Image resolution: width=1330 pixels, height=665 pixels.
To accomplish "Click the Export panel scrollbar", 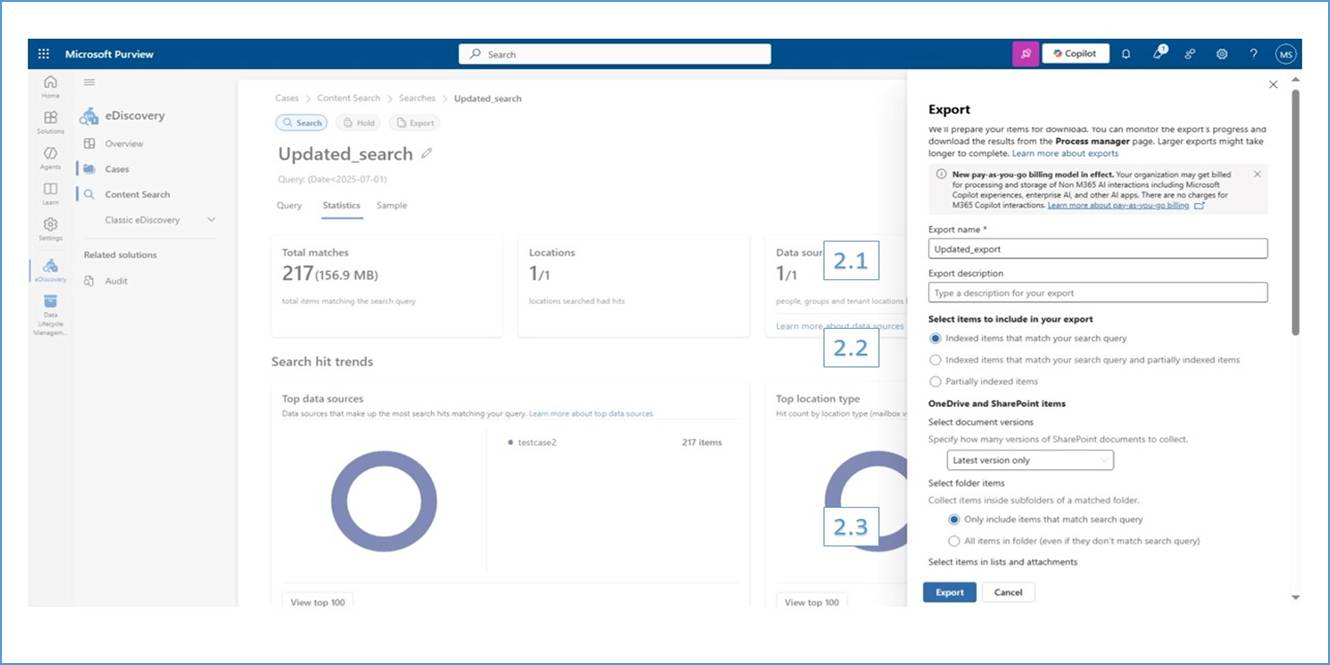I will tap(1296, 210).
